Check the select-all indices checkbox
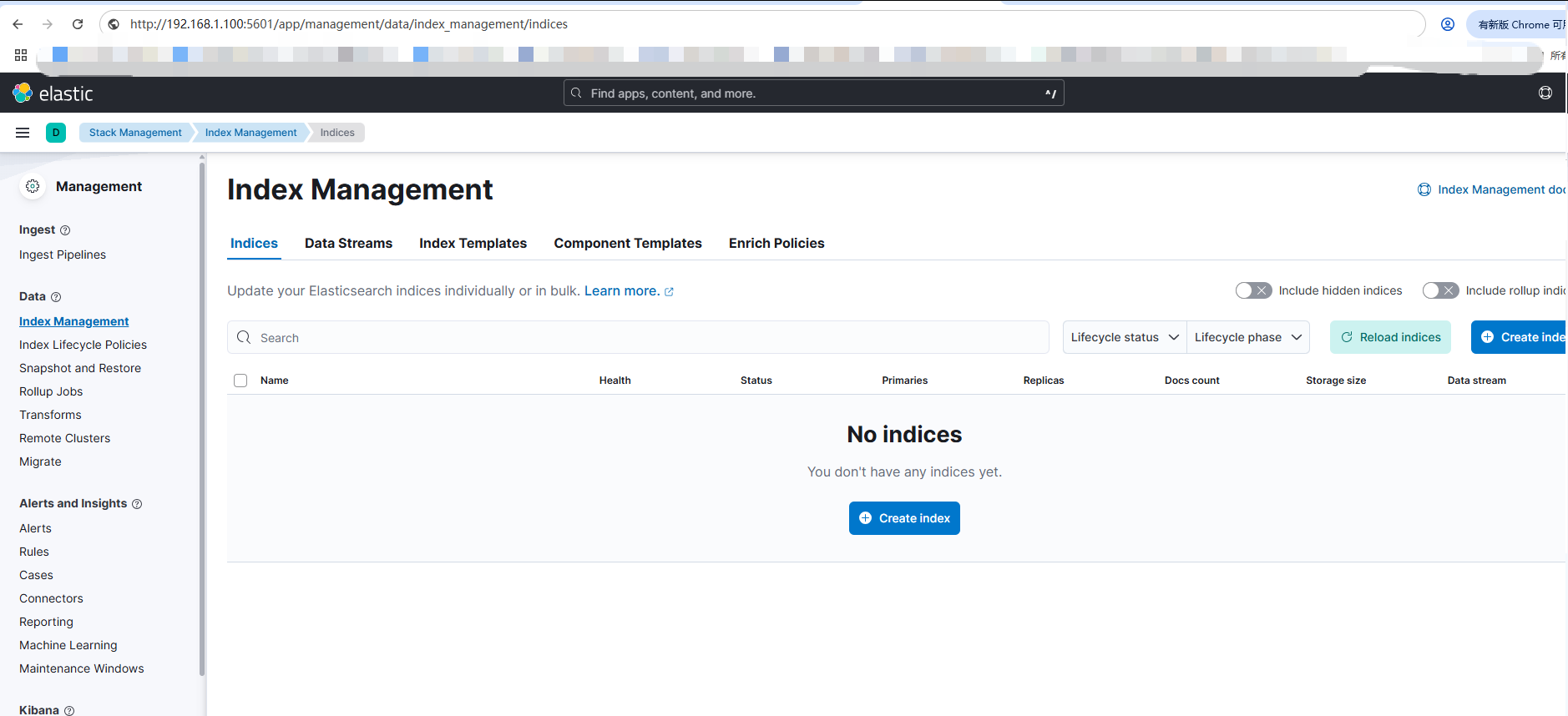Image resolution: width=1568 pixels, height=716 pixels. click(240, 381)
